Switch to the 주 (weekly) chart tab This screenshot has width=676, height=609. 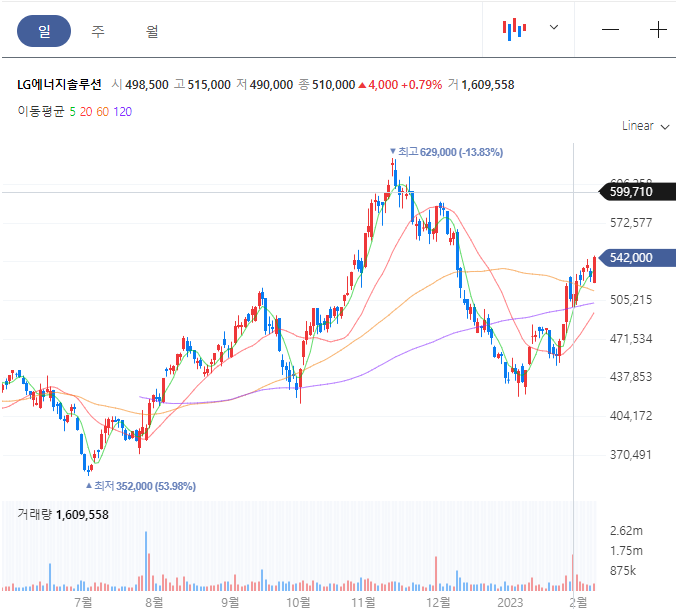[x=98, y=31]
